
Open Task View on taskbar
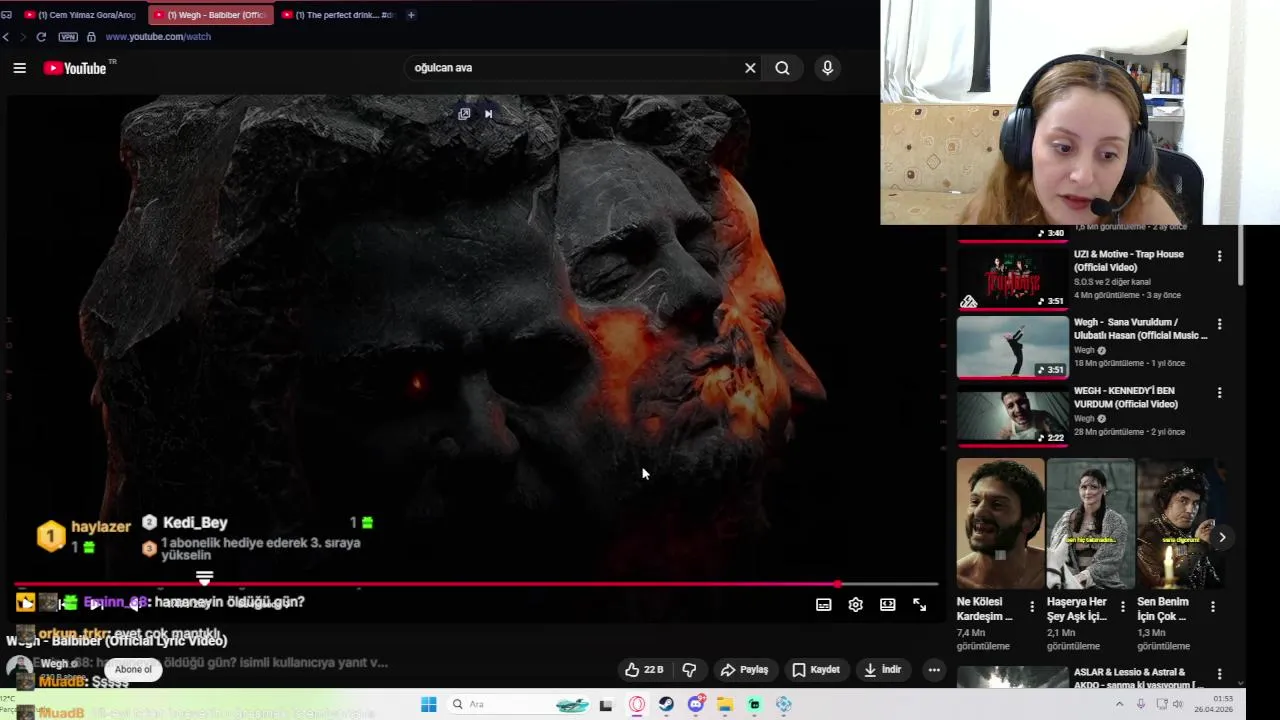point(605,704)
